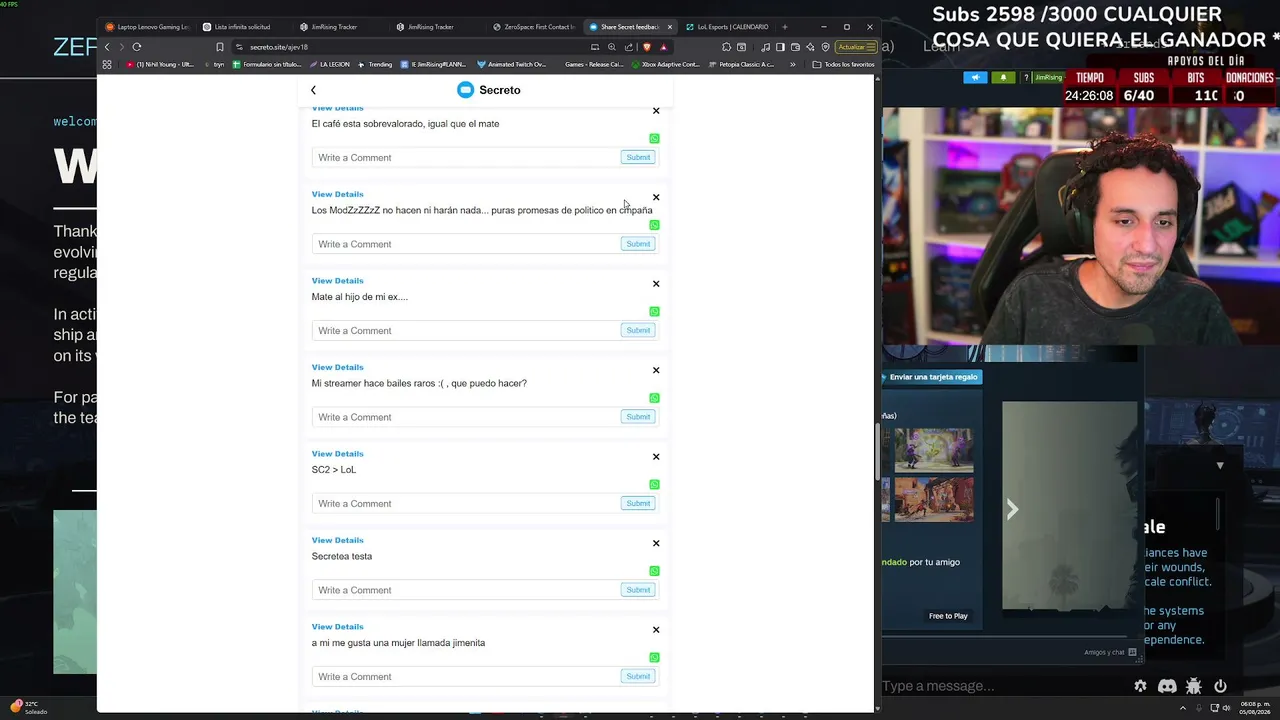This screenshot has width=1280, height=720.
Task: Focus comment field under 'SC2 > LoL'
Action: [465, 504]
